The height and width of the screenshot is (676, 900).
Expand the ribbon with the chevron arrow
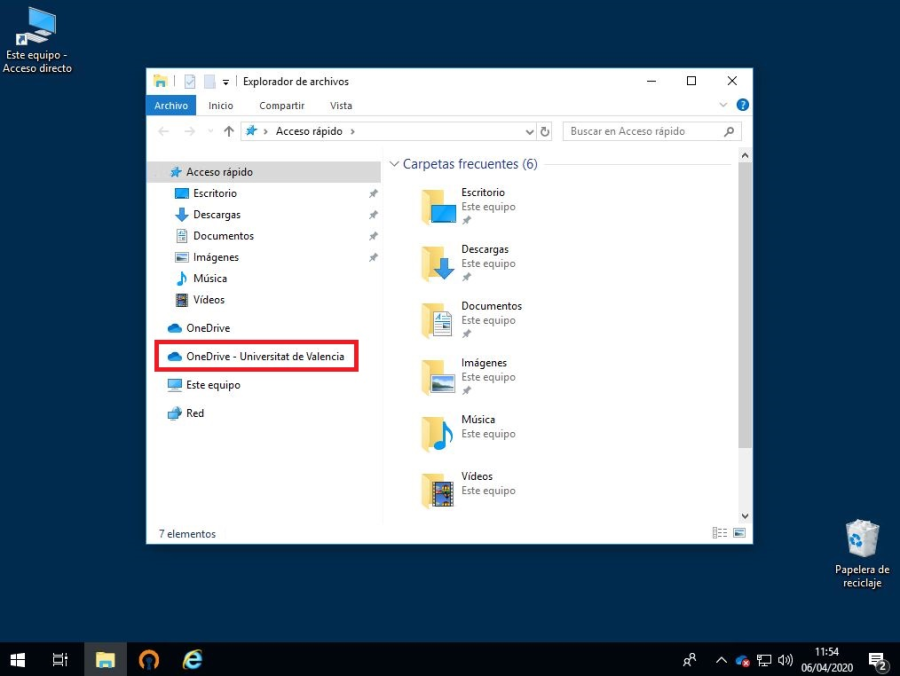tap(723, 105)
